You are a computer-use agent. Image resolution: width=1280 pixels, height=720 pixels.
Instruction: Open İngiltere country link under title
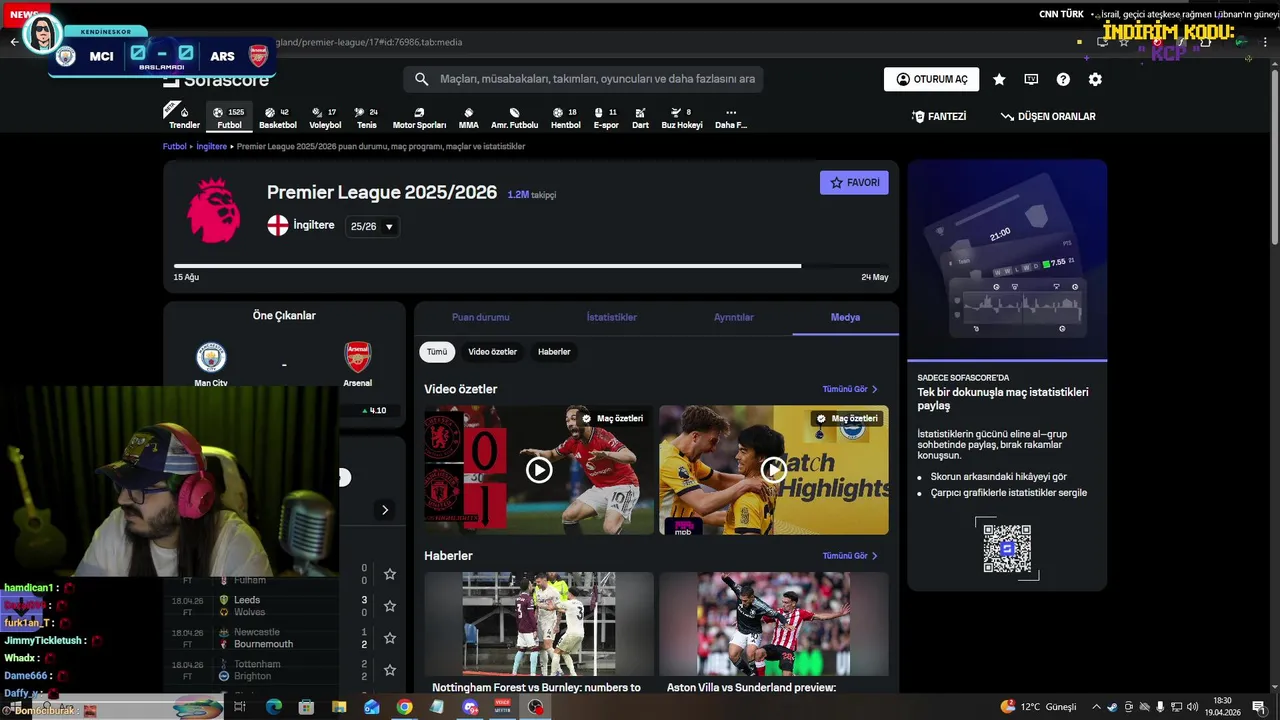coord(301,226)
